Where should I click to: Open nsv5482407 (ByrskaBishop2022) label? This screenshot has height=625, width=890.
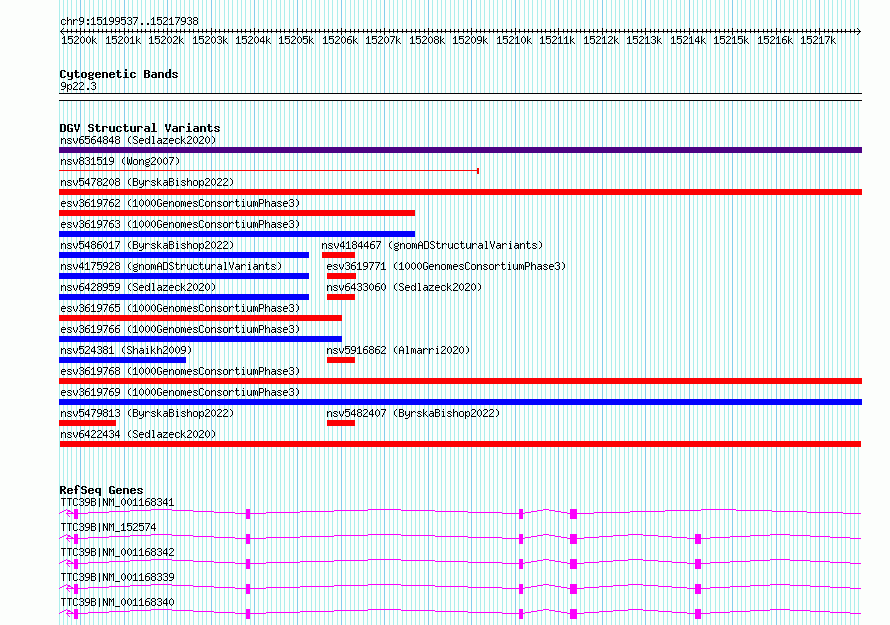click(x=413, y=413)
